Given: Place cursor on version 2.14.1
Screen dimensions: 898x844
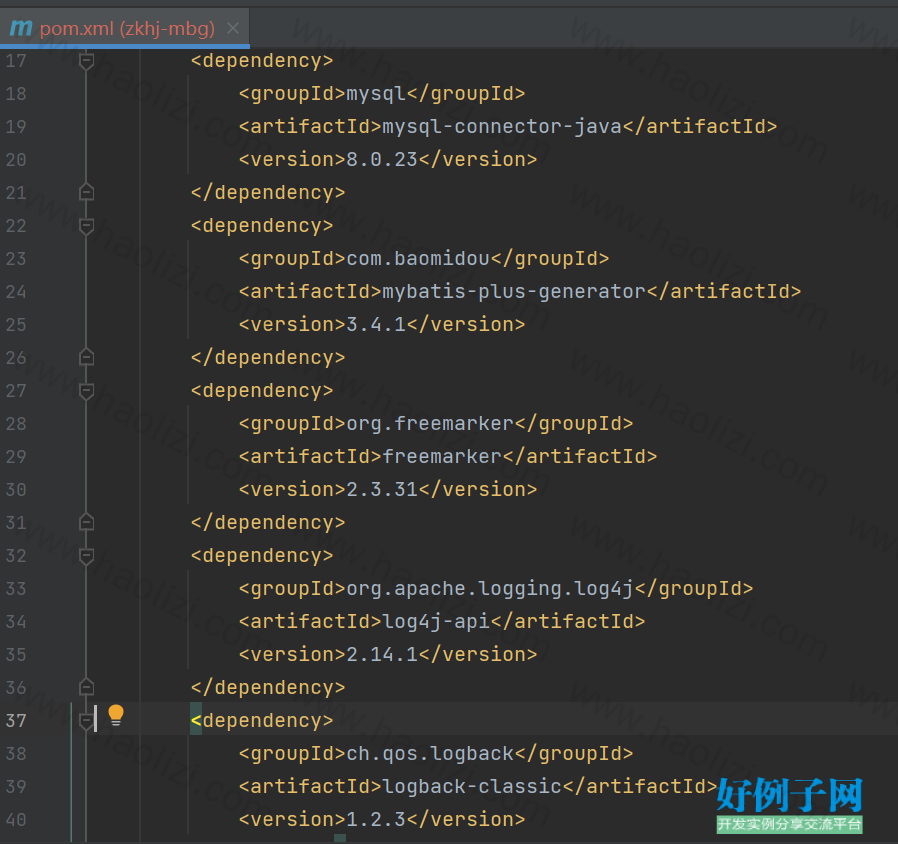Looking at the screenshot, I should [382, 654].
